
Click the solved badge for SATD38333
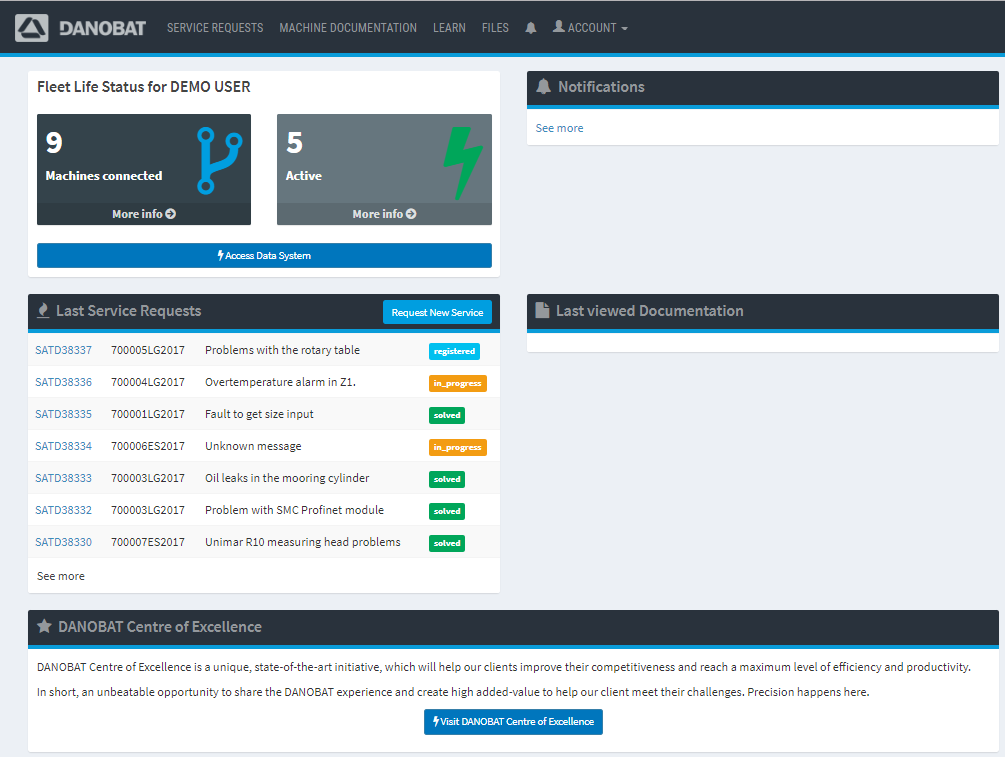[447, 479]
